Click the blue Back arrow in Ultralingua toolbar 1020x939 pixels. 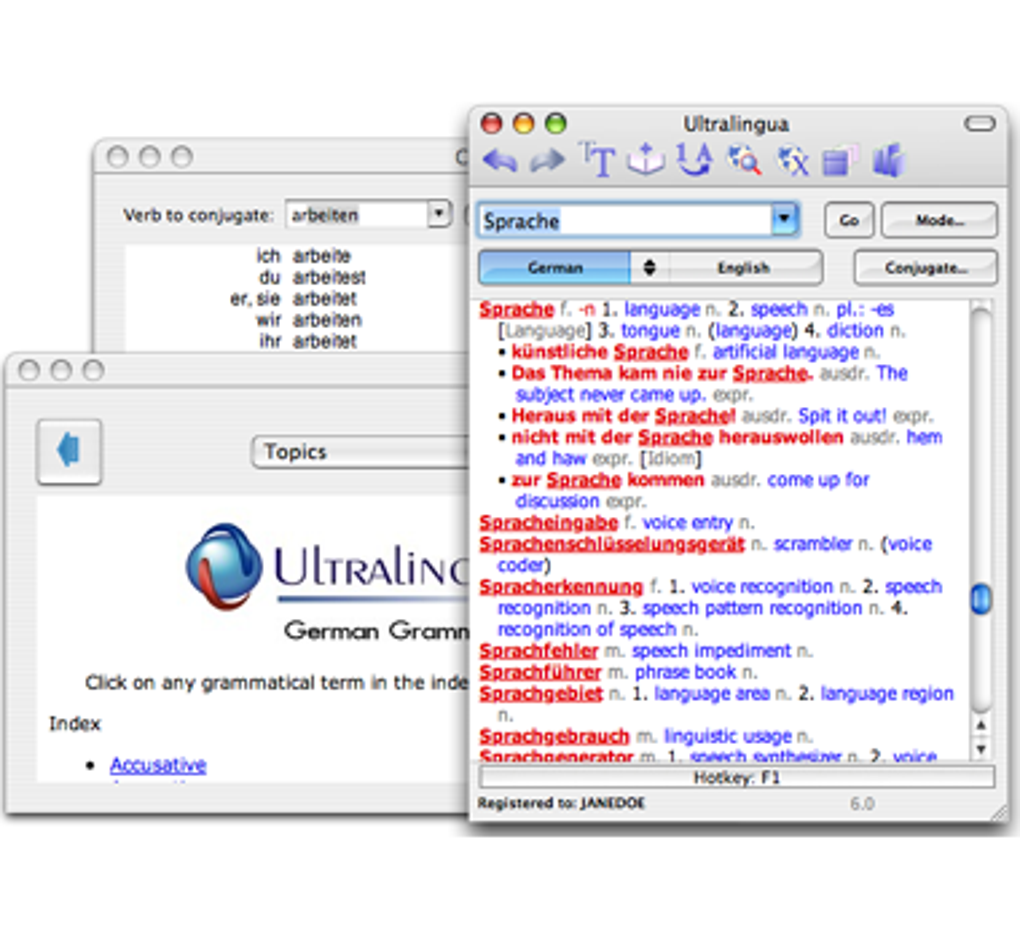(x=500, y=160)
